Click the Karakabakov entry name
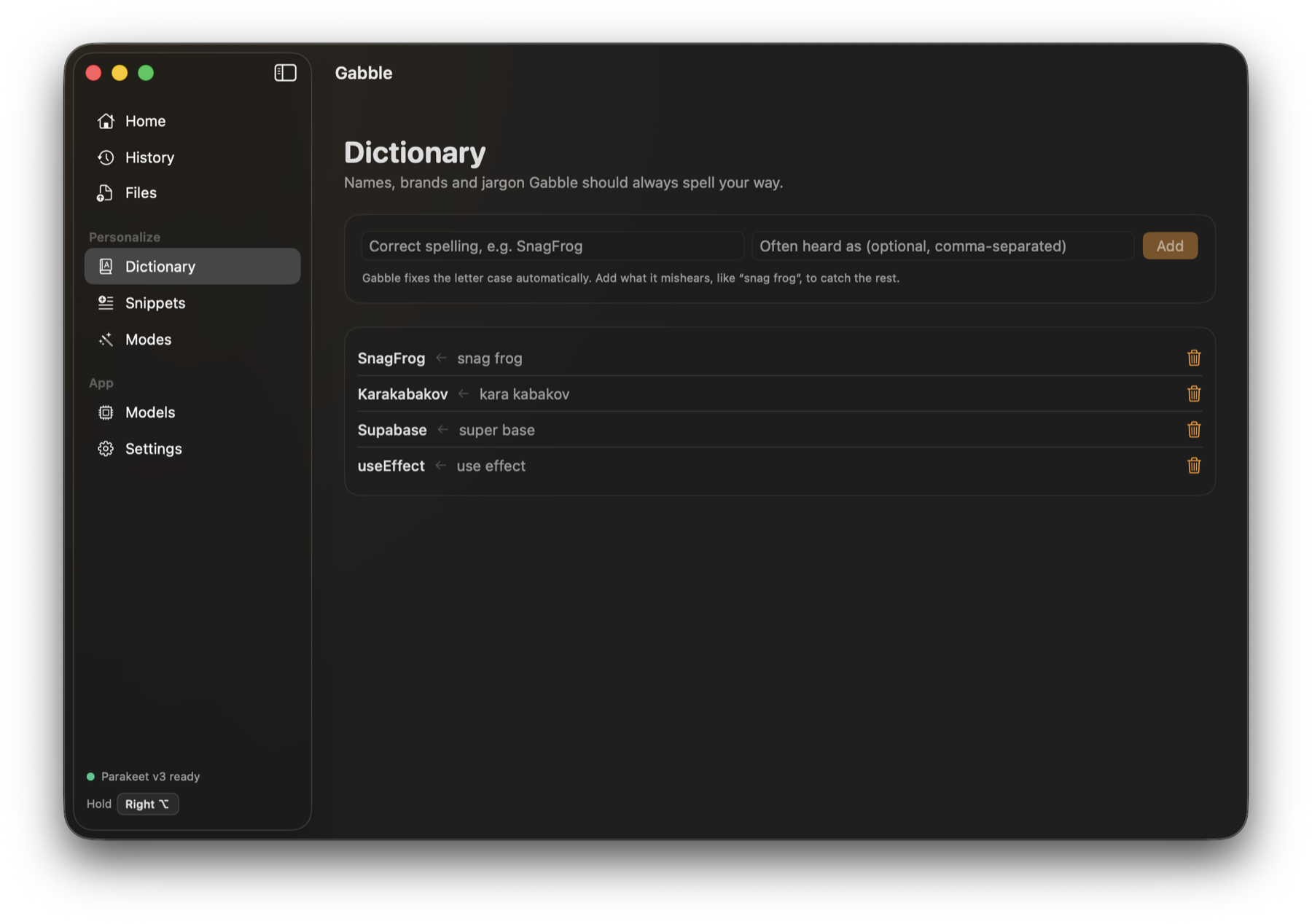This screenshot has width=1312, height=924. tap(402, 394)
